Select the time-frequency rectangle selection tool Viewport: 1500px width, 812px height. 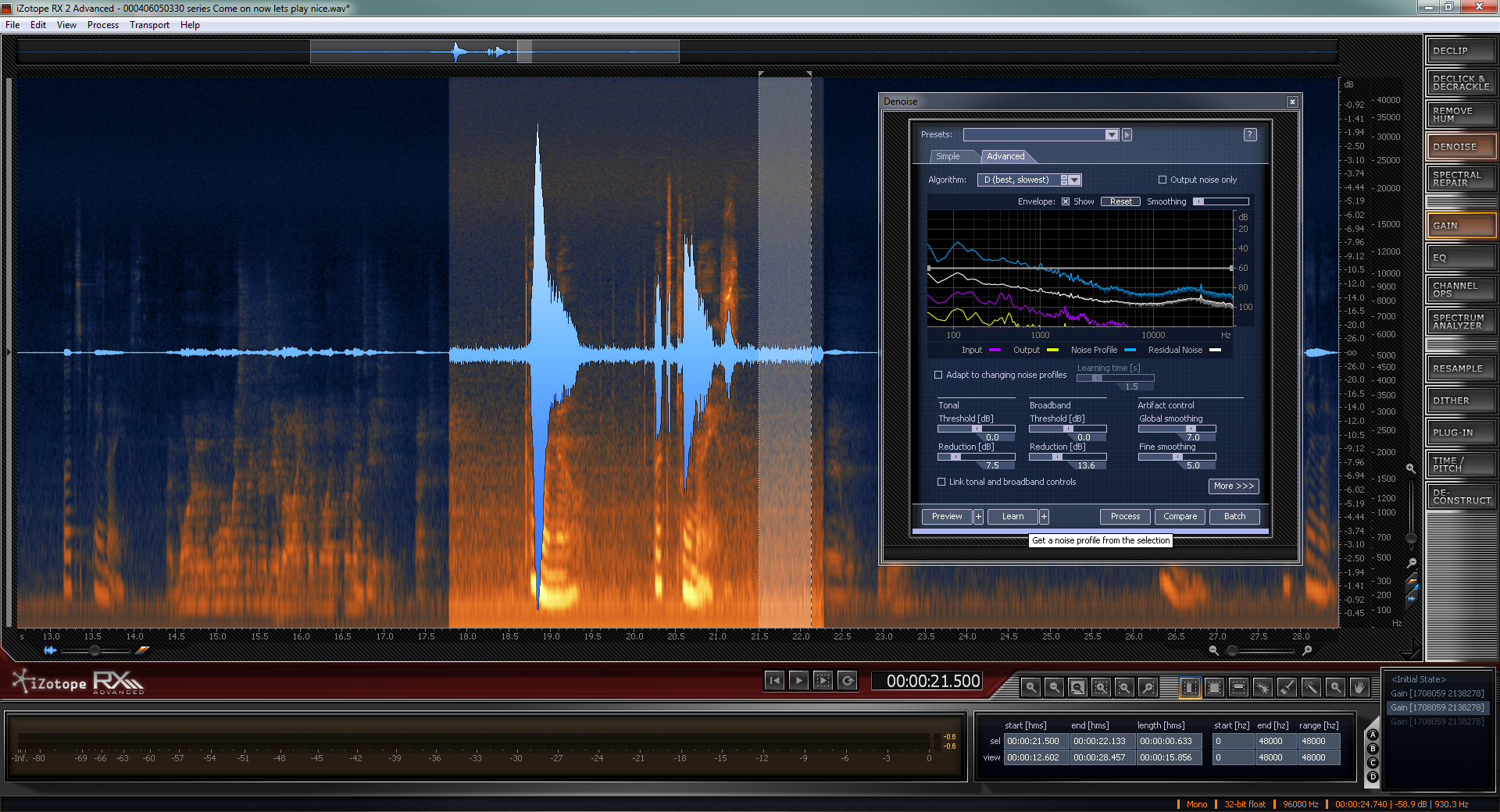[x=1214, y=687]
